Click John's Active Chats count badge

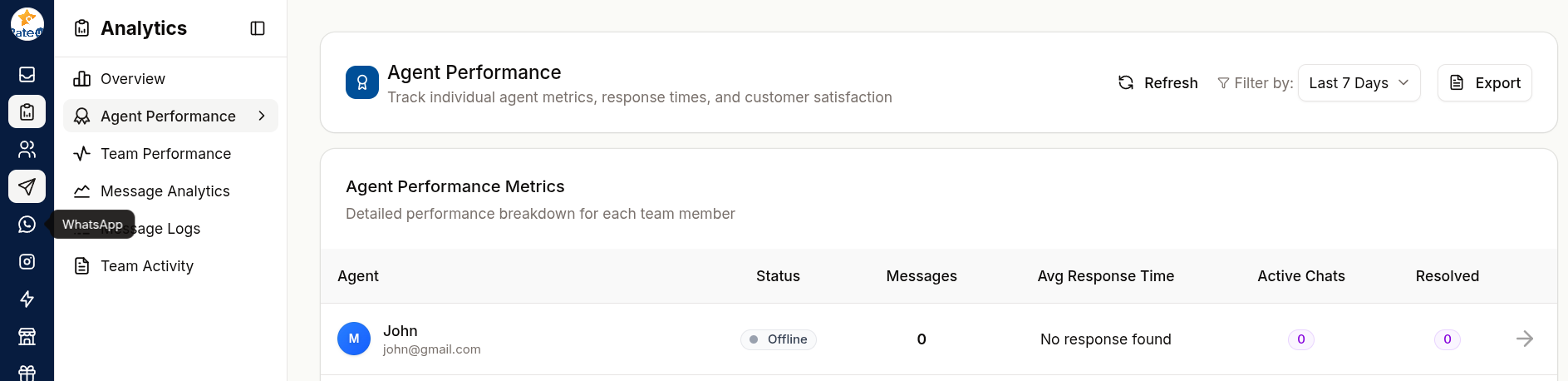(1301, 339)
